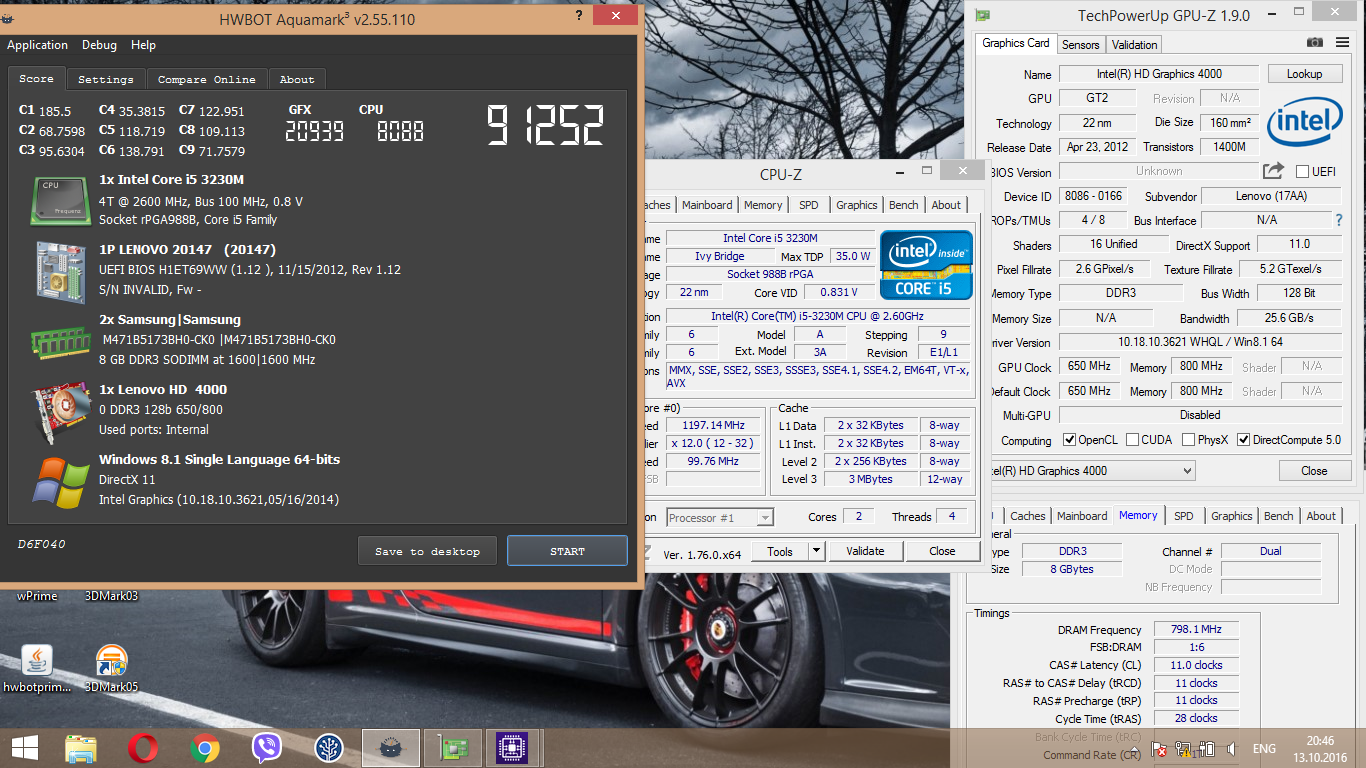
Task: Click the CPU chip icon in Aquamark
Action: 62,199
